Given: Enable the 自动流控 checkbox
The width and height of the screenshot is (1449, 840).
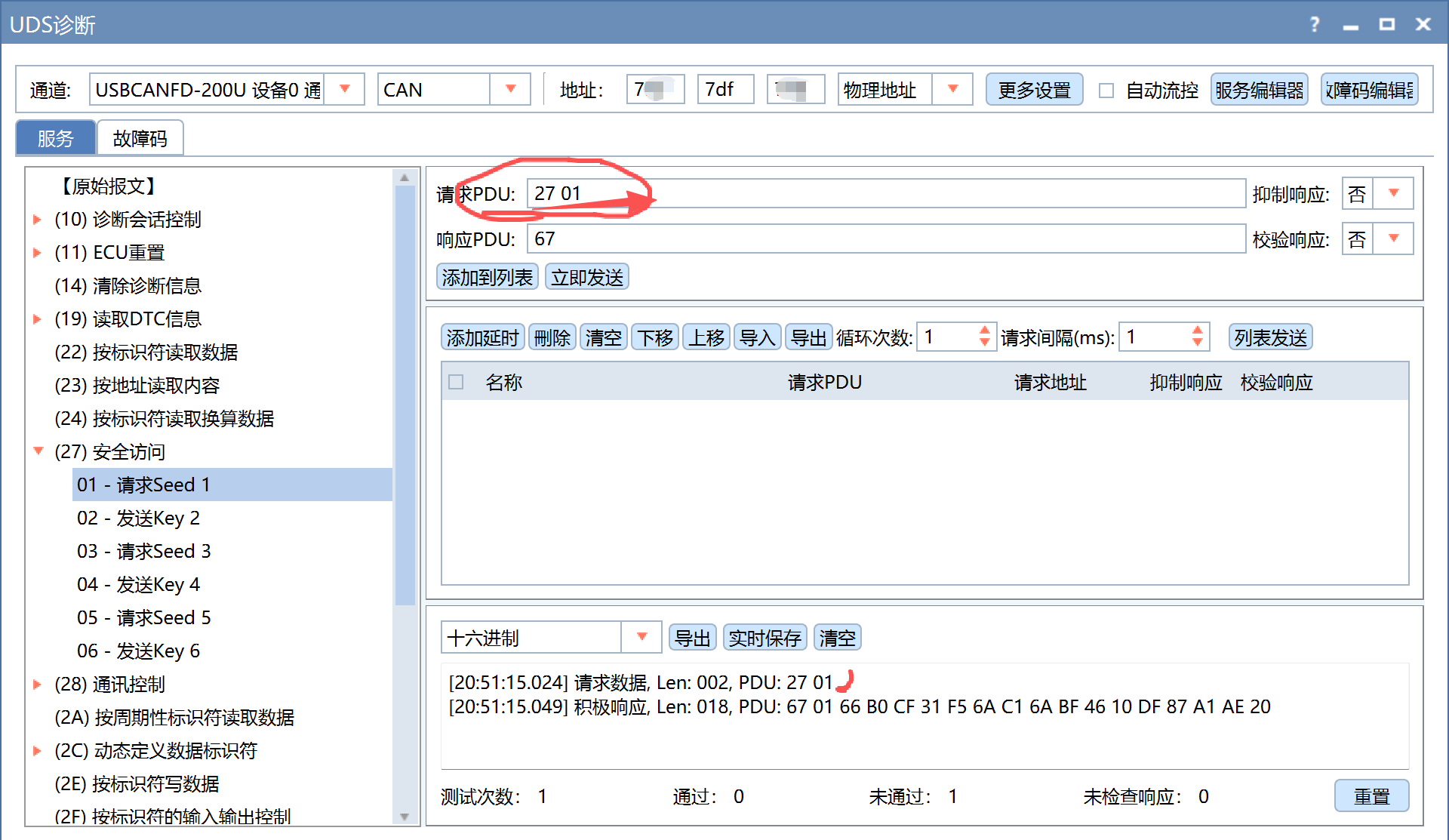Looking at the screenshot, I should [1106, 91].
